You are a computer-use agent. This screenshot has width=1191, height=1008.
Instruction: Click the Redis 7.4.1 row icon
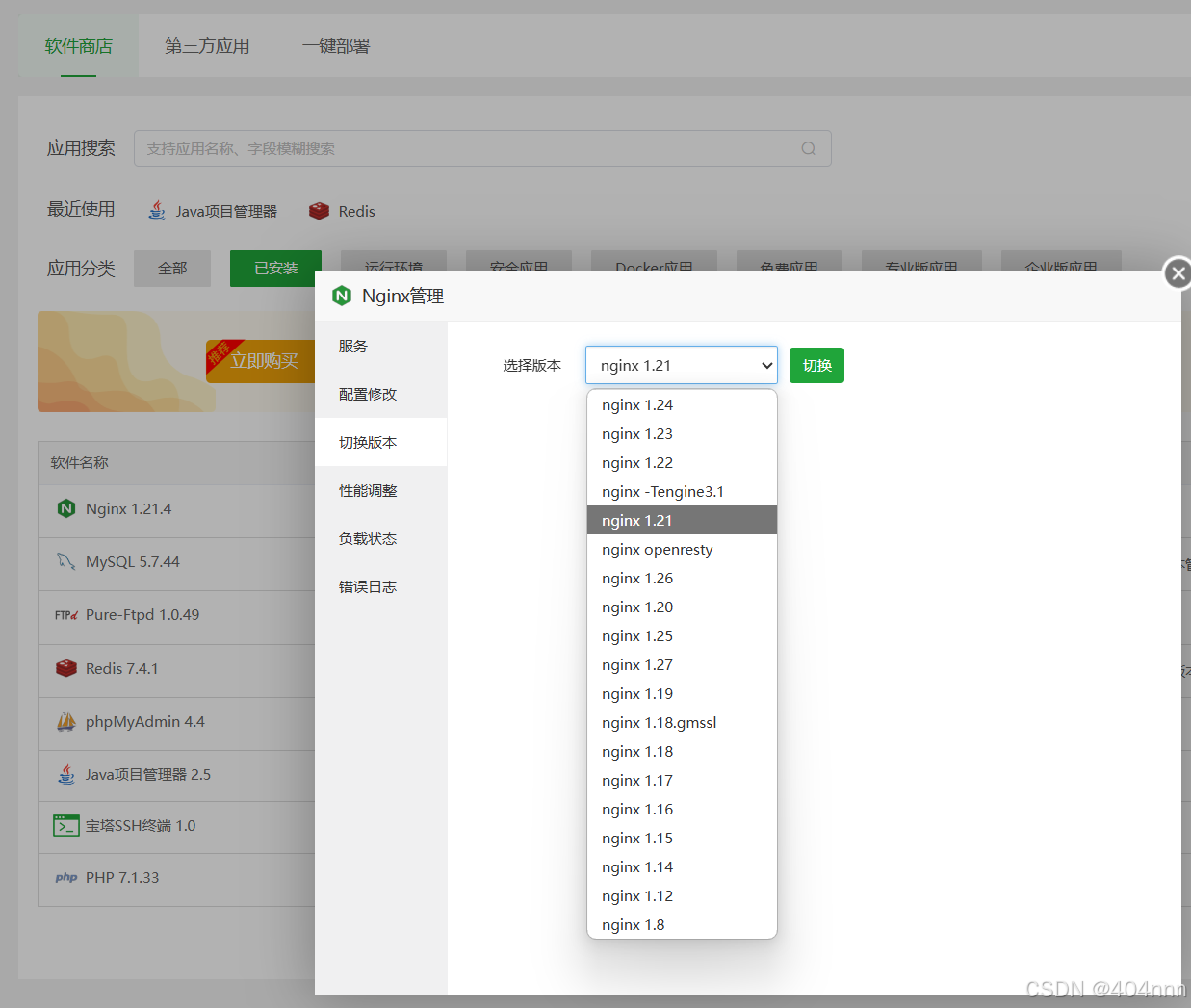tap(66, 668)
